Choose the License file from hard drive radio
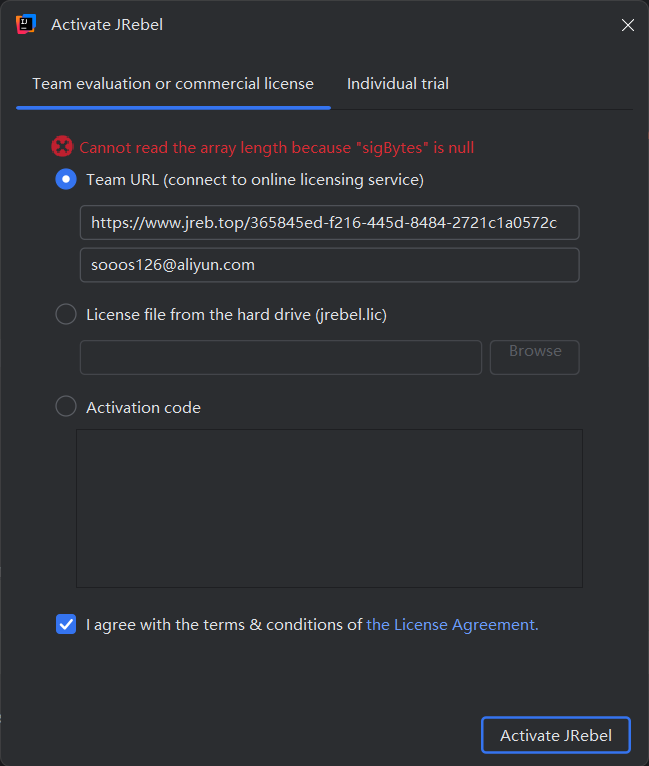Screen dimensions: 649x766 click(66, 314)
